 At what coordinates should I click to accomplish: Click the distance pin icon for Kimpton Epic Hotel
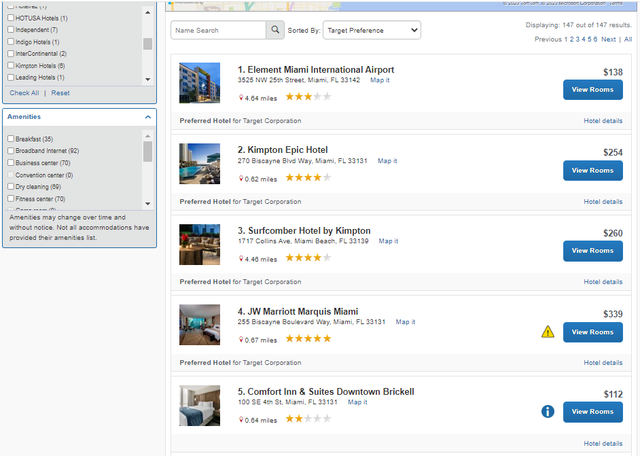(x=241, y=179)
